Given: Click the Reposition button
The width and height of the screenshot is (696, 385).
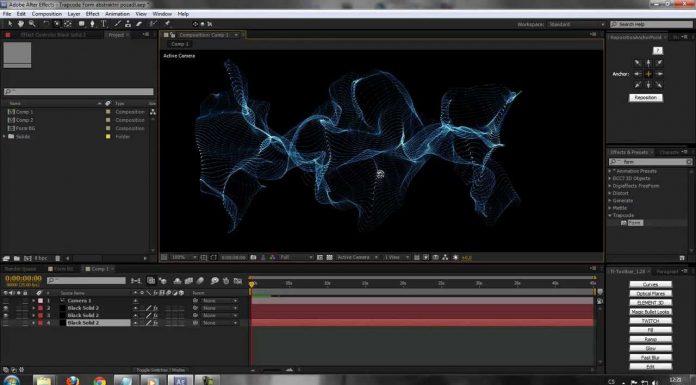Looking at the screenshot, I should click(x=645, y=98).
